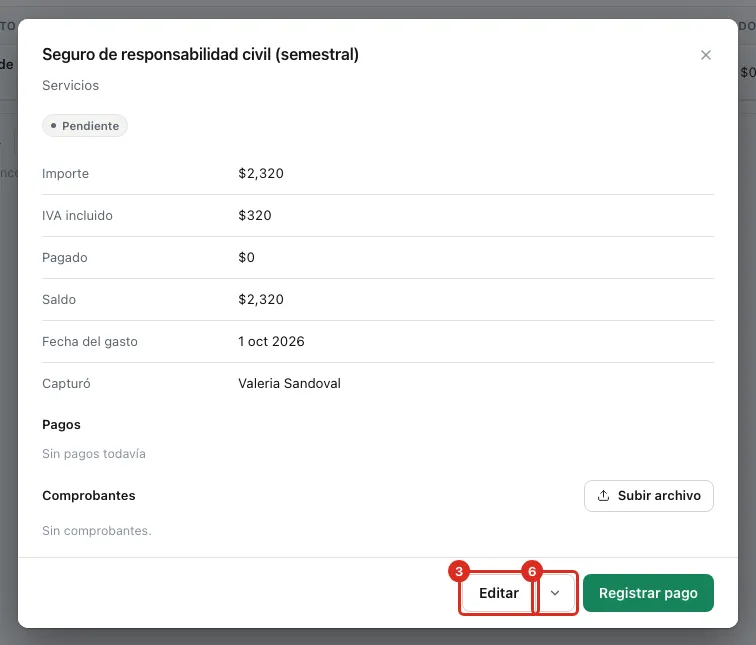
Task: Click the IVA incluido label
Action: point(77,215)
